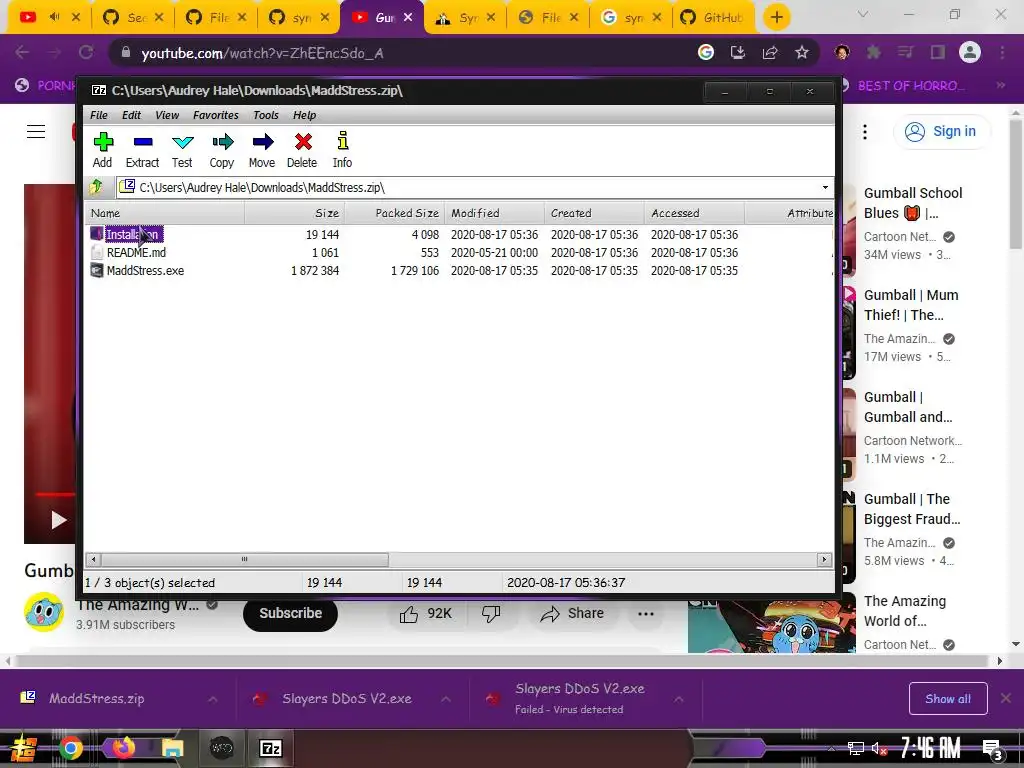Screen dimensions: 1024x768
Task: Select the Copy toolbar icon
Action: 222,150
